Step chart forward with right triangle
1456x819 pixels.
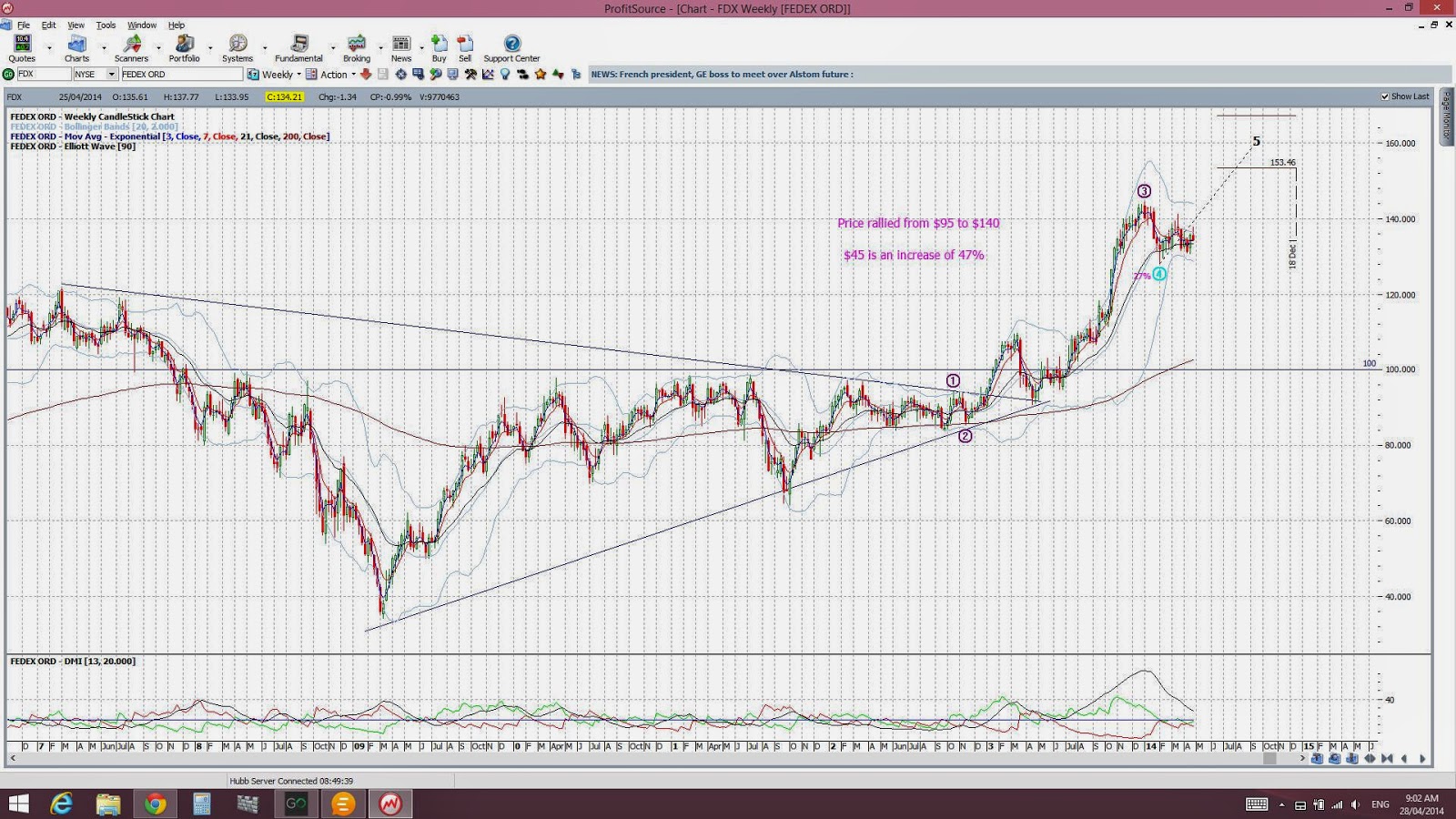click(1422, 758)
